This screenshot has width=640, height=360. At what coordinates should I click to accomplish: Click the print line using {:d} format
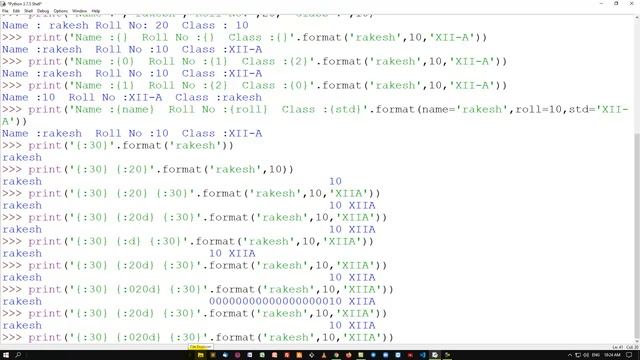point(188,242)
